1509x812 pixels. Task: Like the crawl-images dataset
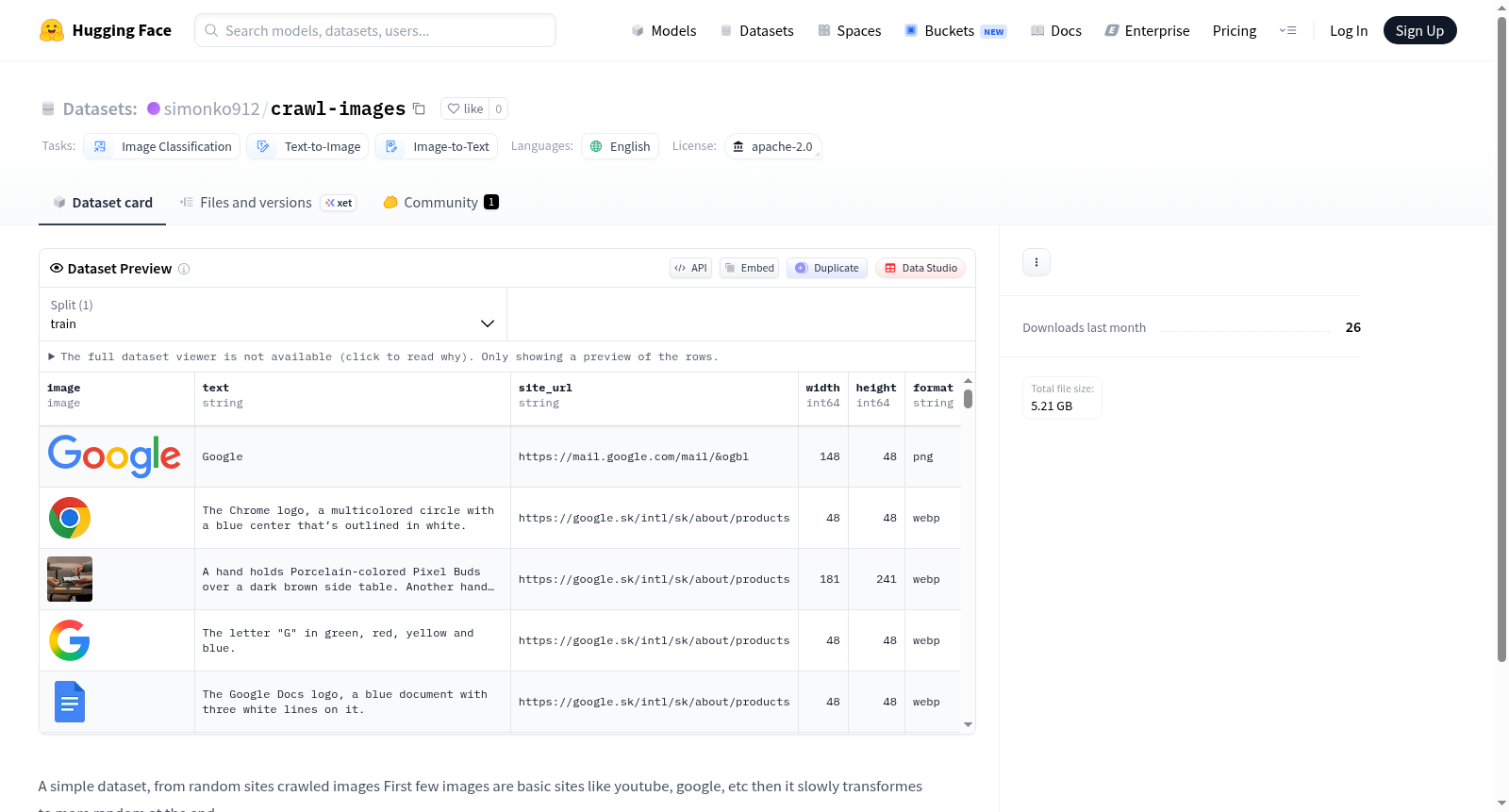(x=465, y=108)
